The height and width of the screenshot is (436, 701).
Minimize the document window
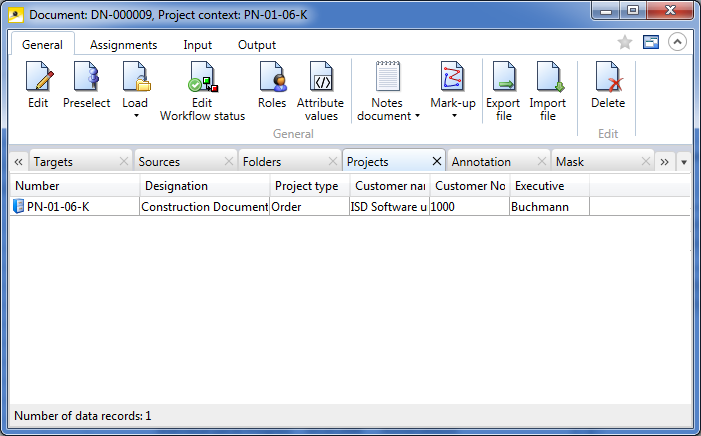[x=606, y=11]
